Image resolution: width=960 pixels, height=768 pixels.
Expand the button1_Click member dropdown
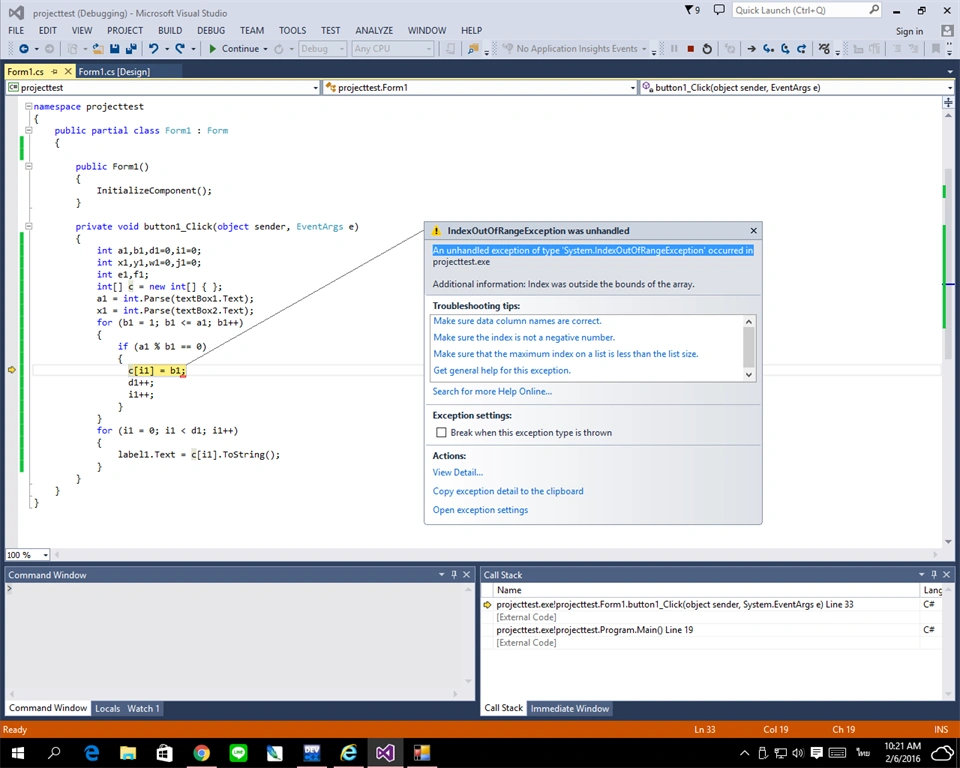click(950, 88)
